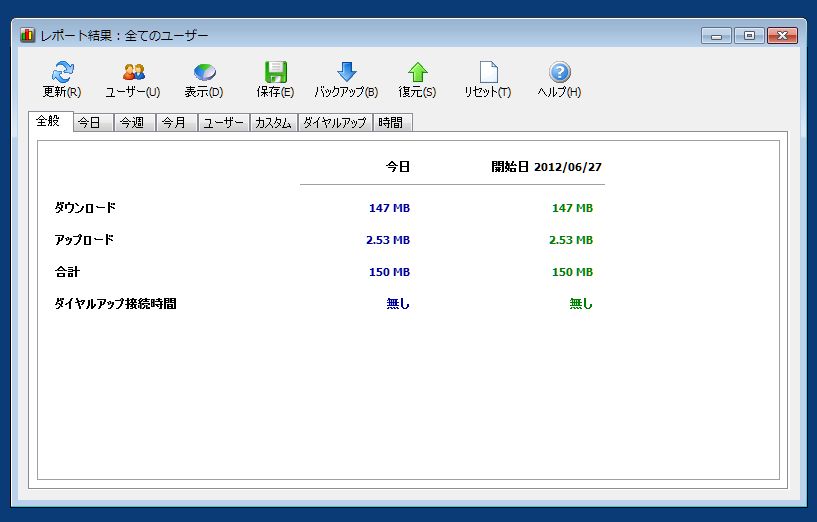Click the green 150 MB total value
The image size is (817, 522).
(572, 272)
